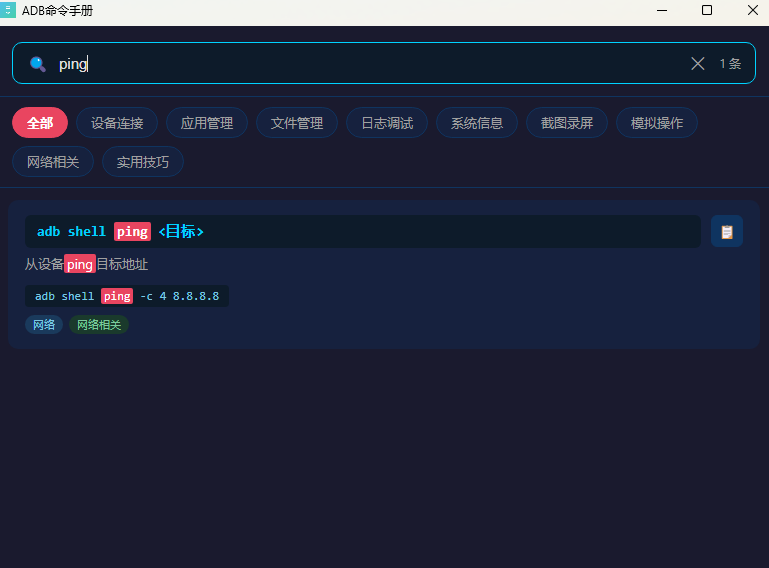Click the adb shell ping <目标> command line
The height and width of the screenshot is (568, 769).
(363, 232)
